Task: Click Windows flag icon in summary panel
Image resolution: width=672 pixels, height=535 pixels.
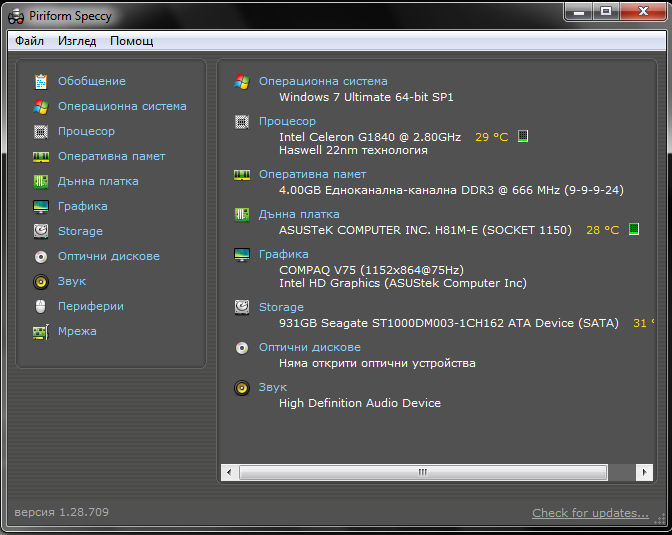Action: [242, 81]
